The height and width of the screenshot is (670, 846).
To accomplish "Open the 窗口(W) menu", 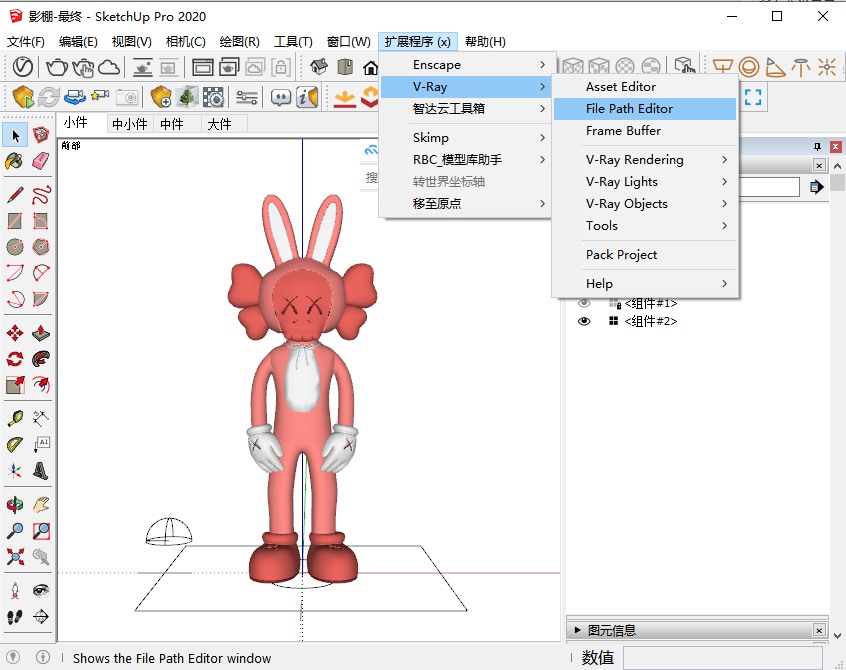I will (x=349, y=42).
